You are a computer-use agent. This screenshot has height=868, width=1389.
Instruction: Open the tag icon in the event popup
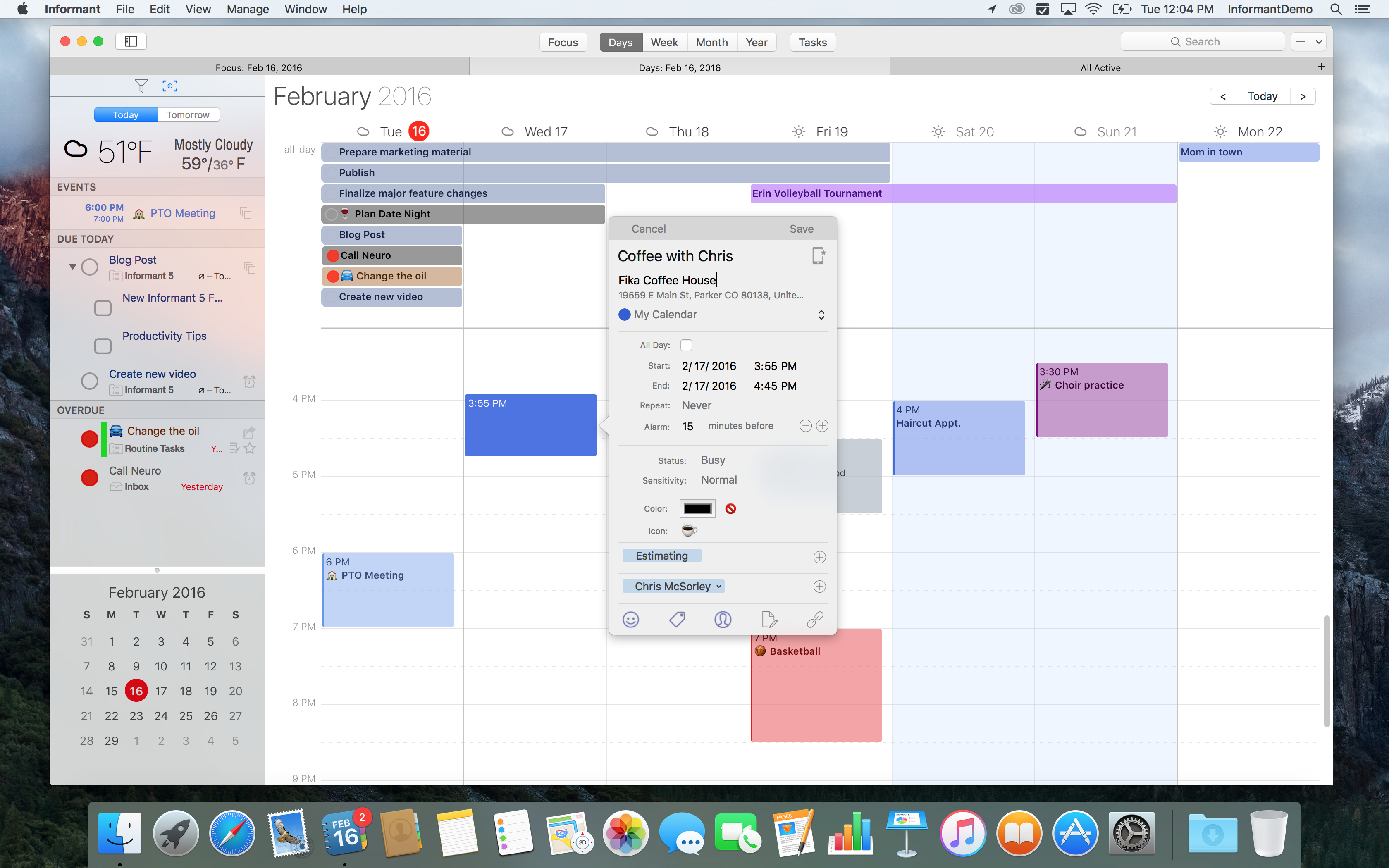[677, 620]
